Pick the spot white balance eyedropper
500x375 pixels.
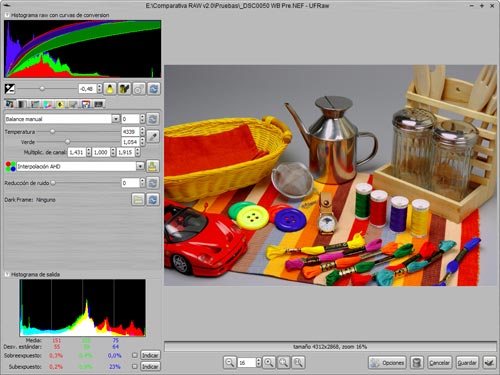point(153,136)
